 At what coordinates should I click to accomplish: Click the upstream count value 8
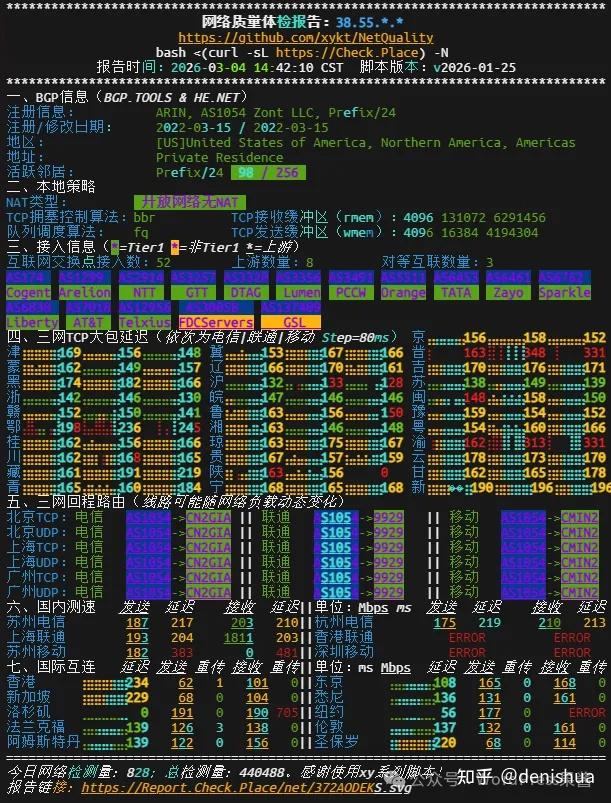[310, 262]
